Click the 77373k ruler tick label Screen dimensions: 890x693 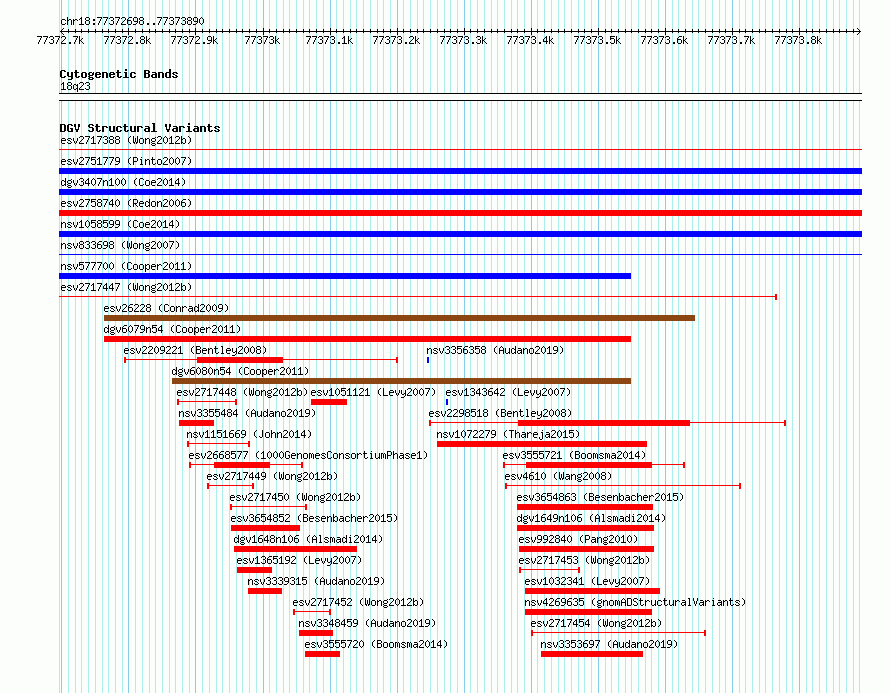click(262, 40)
